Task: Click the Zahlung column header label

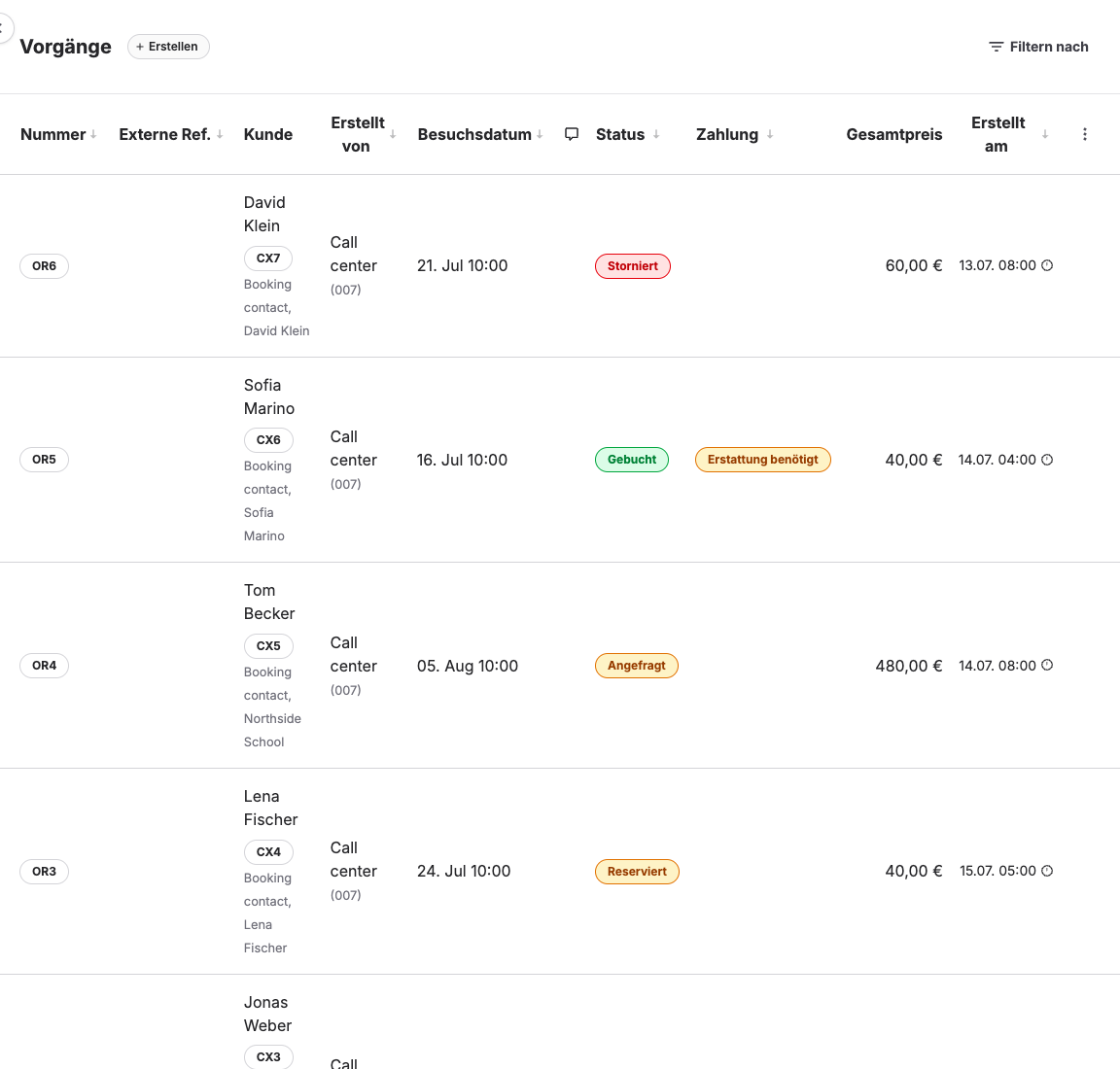Action: tap(727, 134)
